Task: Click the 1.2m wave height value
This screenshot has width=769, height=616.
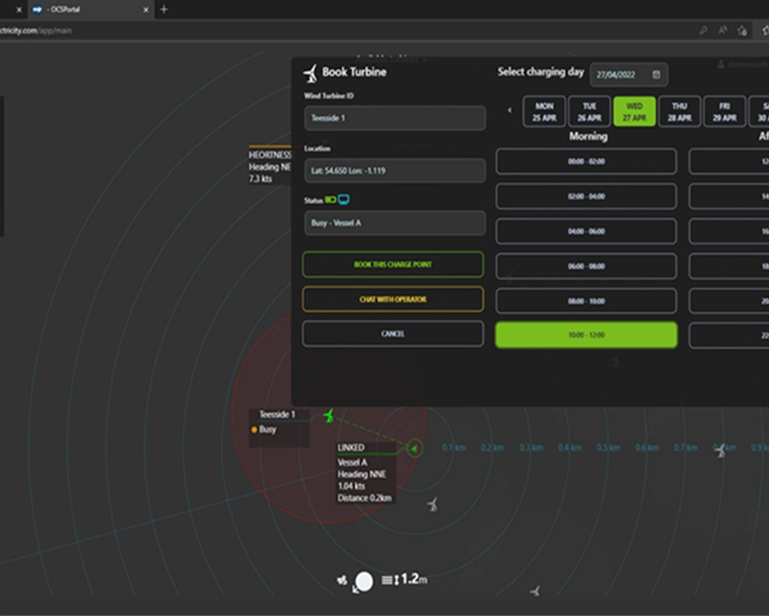Action: point(414,579)
